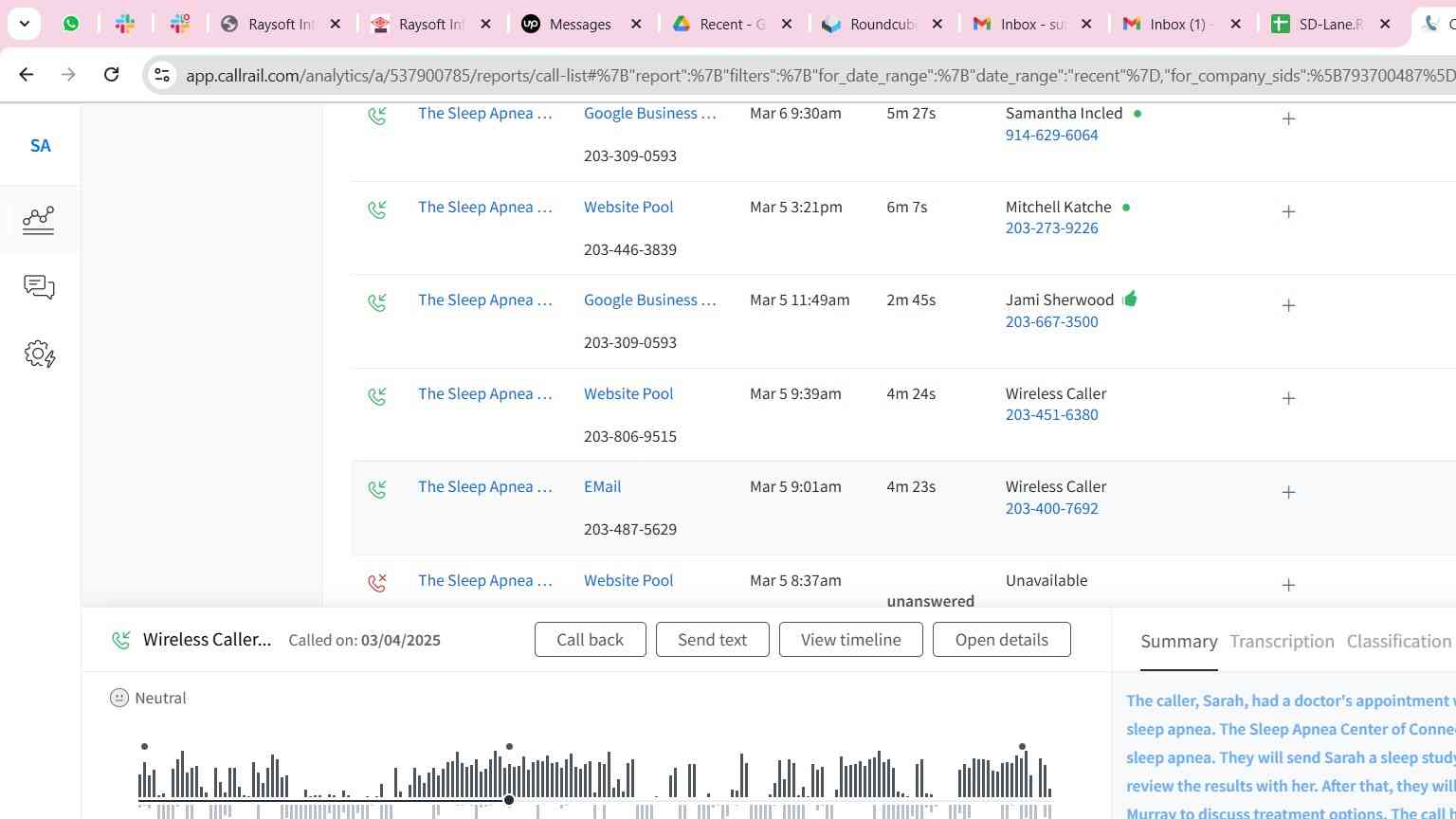
Task: Open The Sleep Apnea company link on Mar 5 9:39am row
Action: coord(484,393)
